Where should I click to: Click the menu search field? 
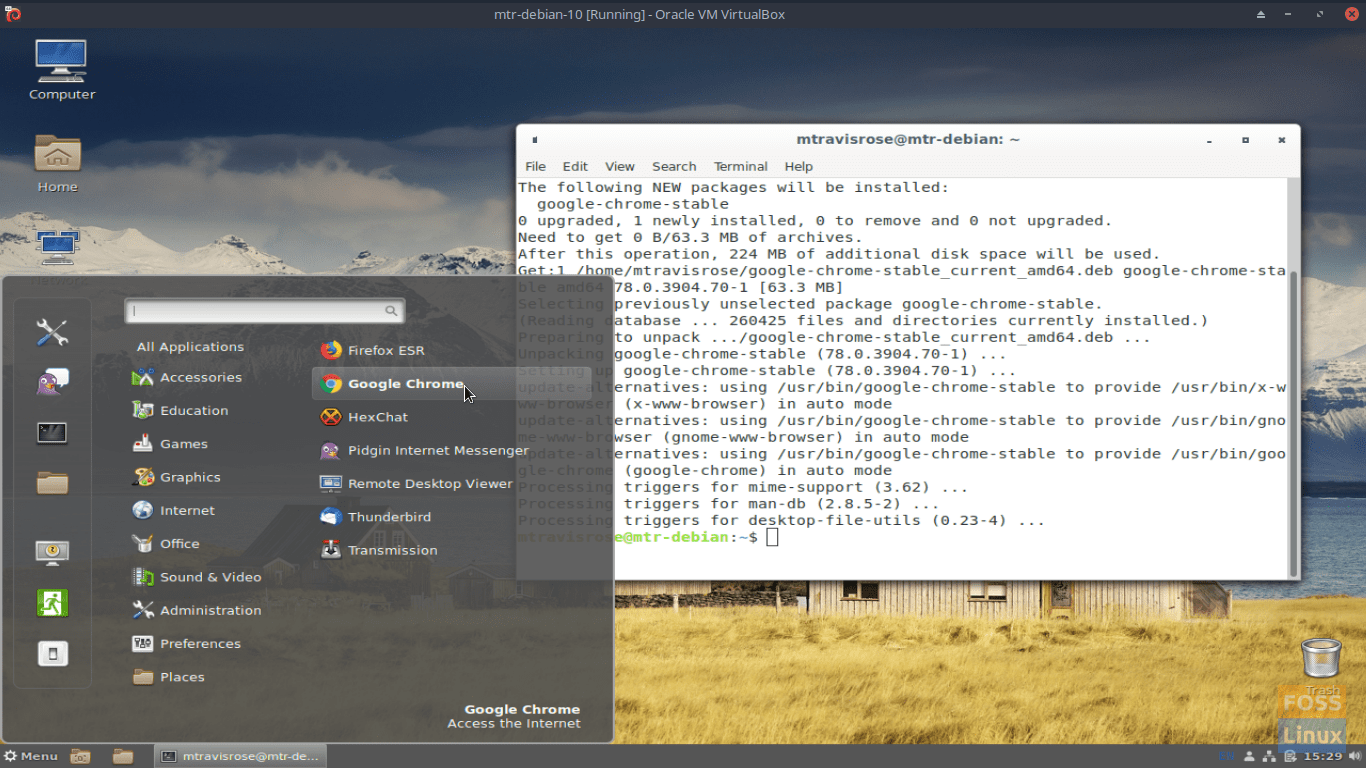click(x=265, y=311)
